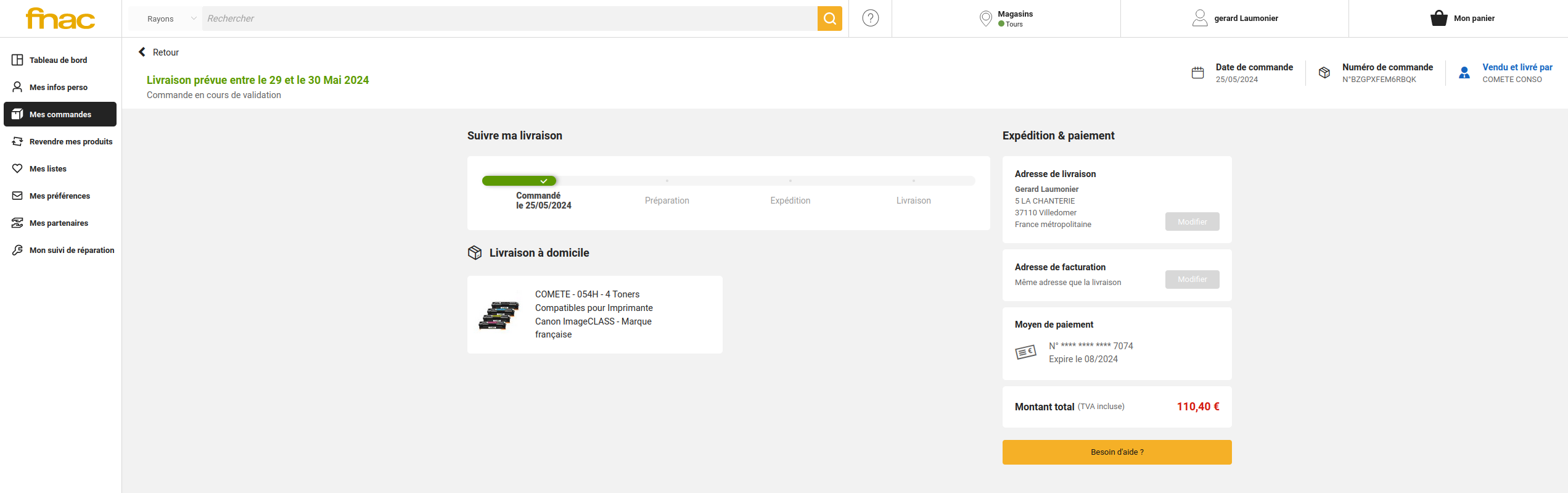1568x493 pixels.
Task: Click Modifier for delivery address
Action: (x=1192, y=222)
